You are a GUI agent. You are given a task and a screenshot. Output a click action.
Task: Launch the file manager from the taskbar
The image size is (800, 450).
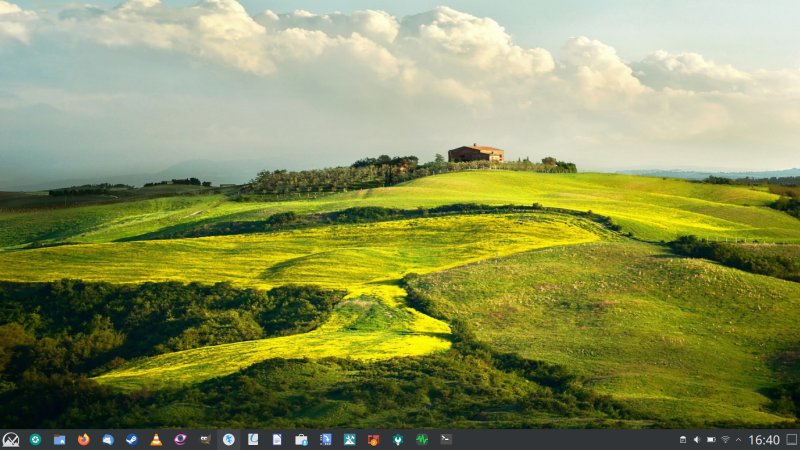pyautogui.click(x=59, y=439)
